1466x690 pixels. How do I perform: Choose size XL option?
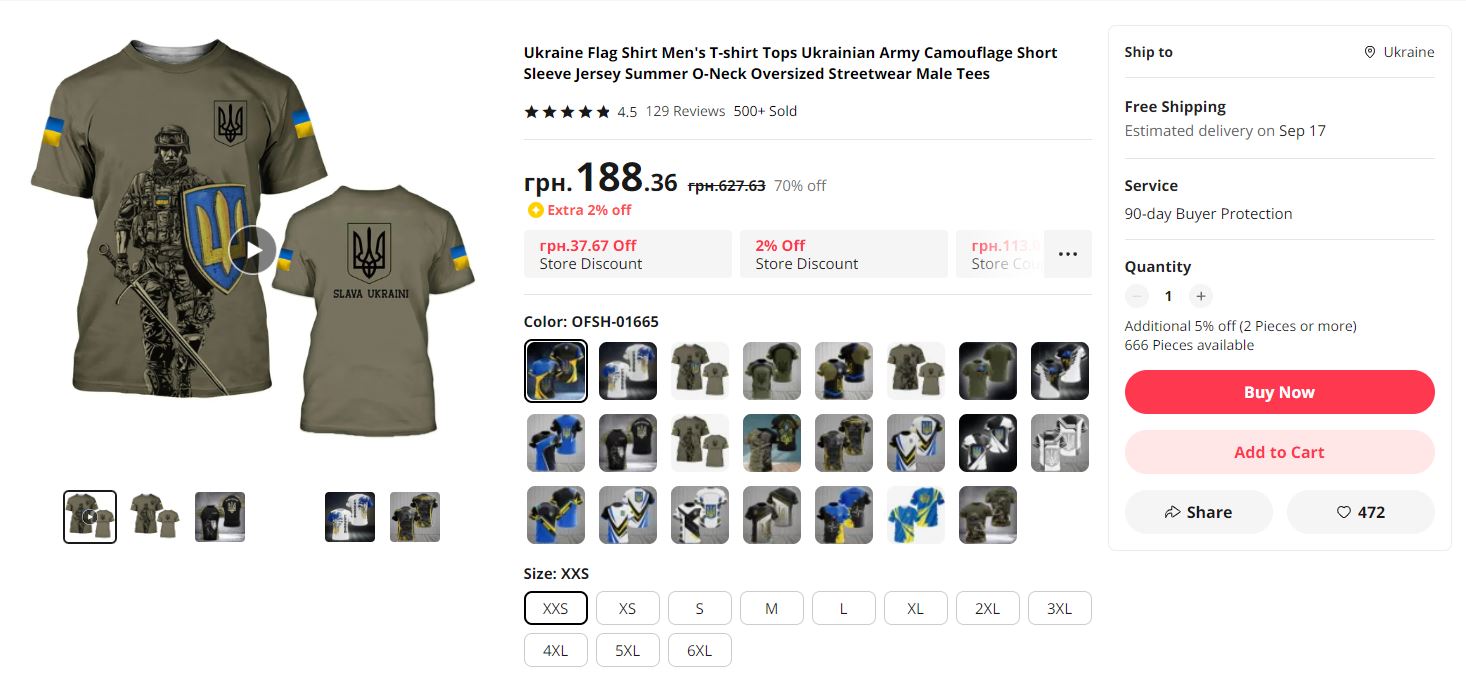915,608
